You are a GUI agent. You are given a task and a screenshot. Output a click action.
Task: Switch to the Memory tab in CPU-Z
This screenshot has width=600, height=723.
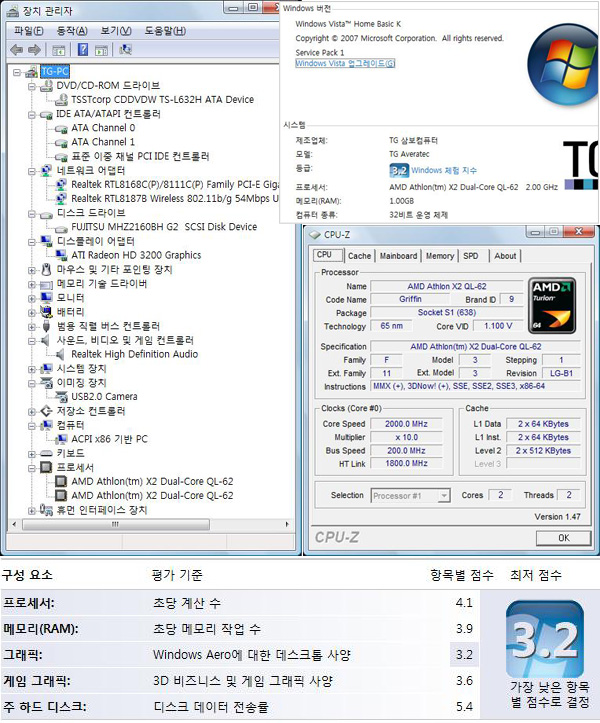tap(440, 256)
